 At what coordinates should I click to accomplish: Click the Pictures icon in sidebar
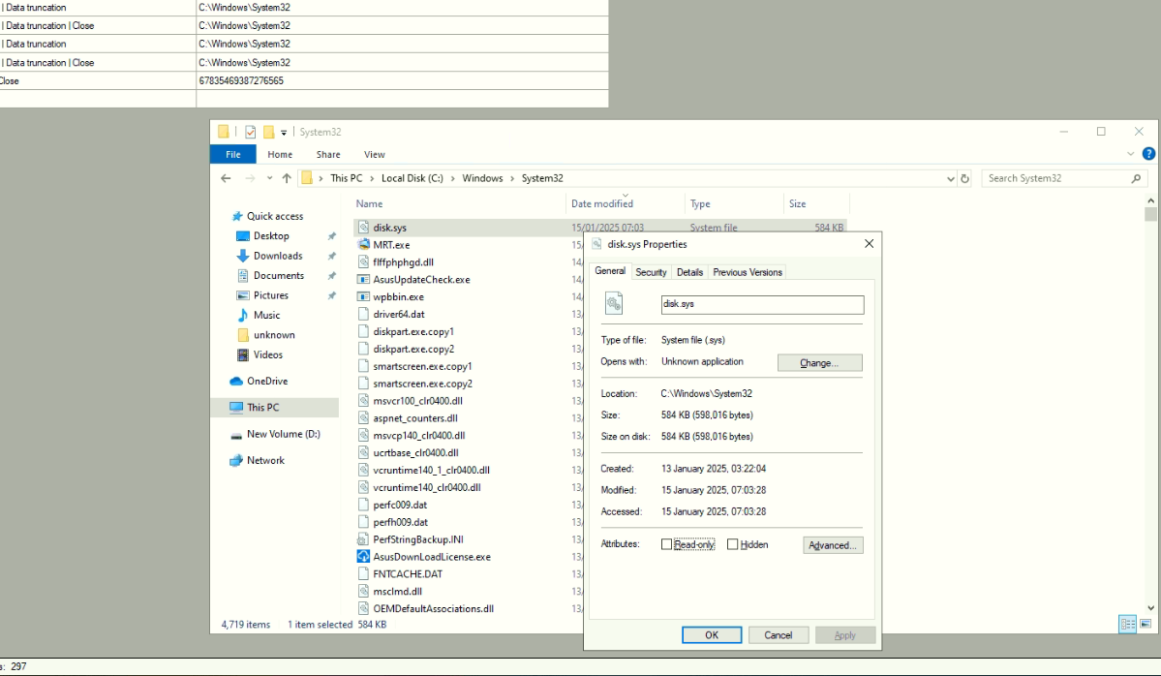tap(242, 295)
